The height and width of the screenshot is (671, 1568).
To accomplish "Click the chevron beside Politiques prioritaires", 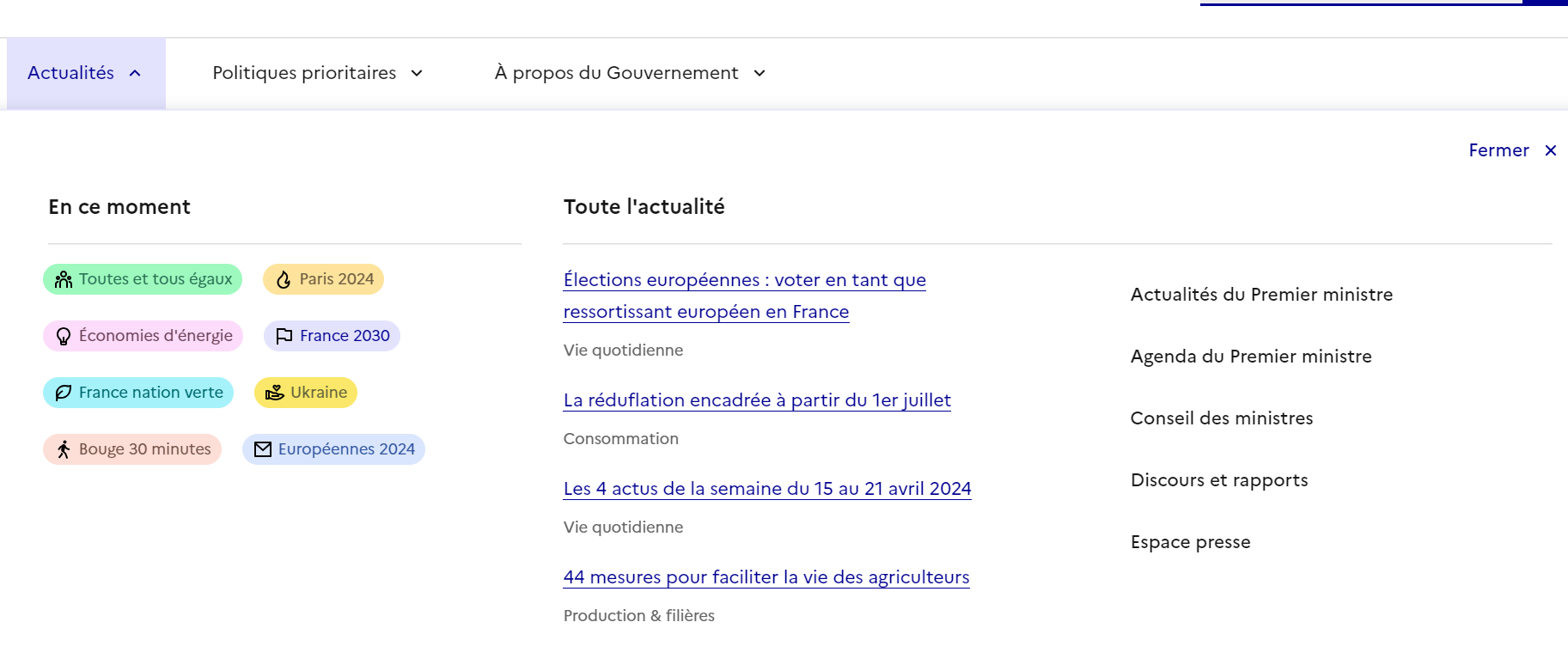I will pyautogui.click(x=417, y=73).
